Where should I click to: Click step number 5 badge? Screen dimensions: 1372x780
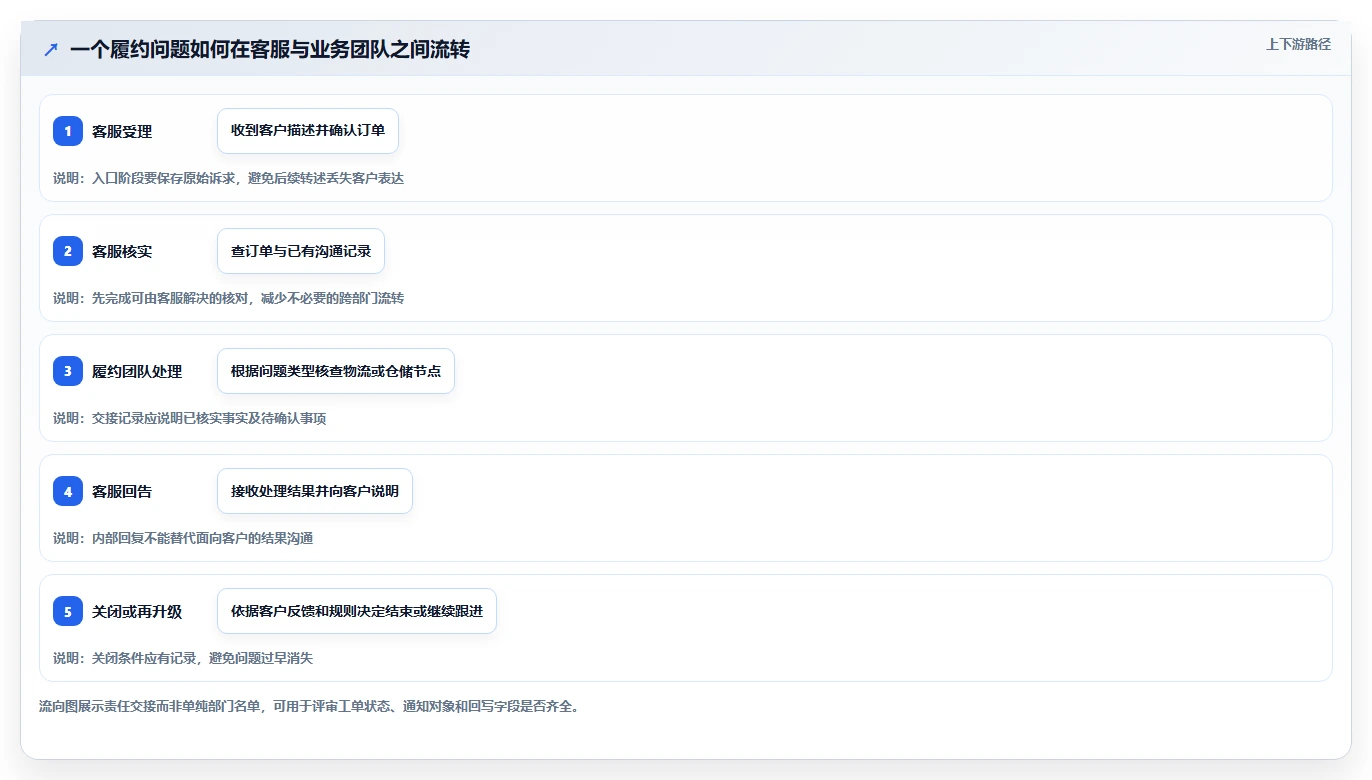coord(68,611)
